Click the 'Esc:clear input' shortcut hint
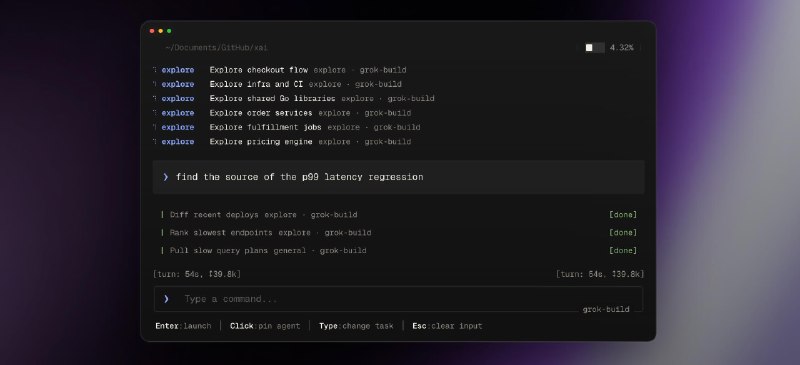Screen dimensions: 800x365 447,326
